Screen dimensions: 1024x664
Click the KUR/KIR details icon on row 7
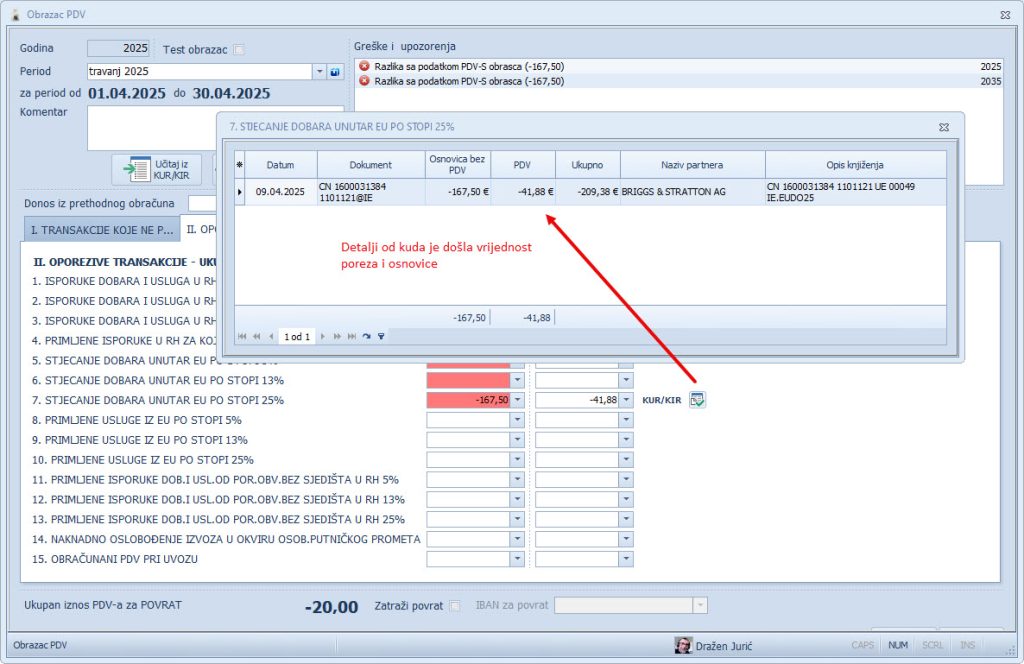coord(697,400)
